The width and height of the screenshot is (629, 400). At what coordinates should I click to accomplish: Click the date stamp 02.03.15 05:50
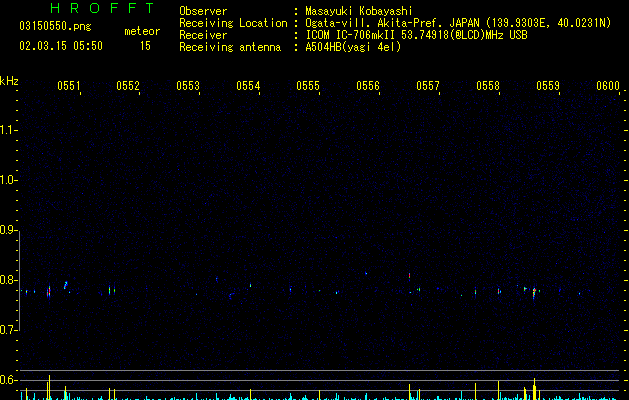61,46
